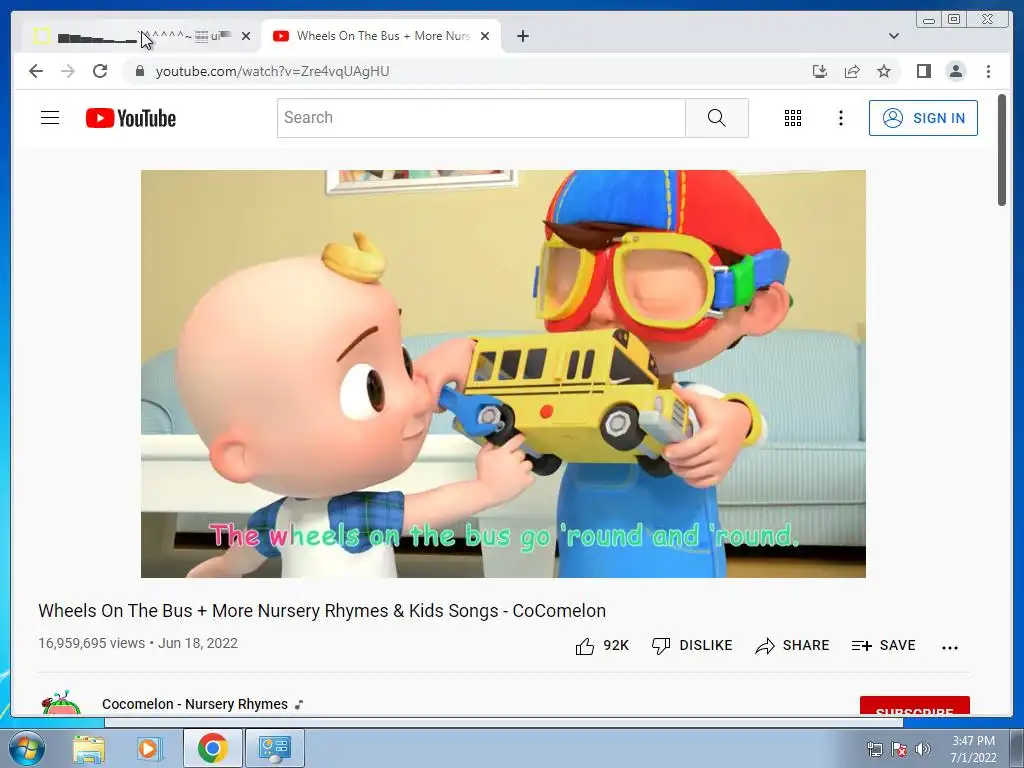Open the Windows Start menu

pos(26,748)
